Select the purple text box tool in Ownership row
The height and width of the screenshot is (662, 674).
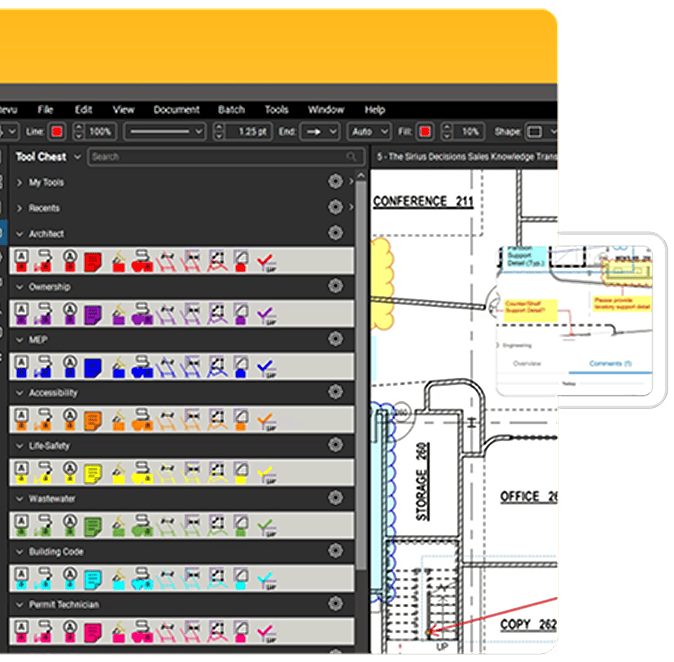coord(22,314)
